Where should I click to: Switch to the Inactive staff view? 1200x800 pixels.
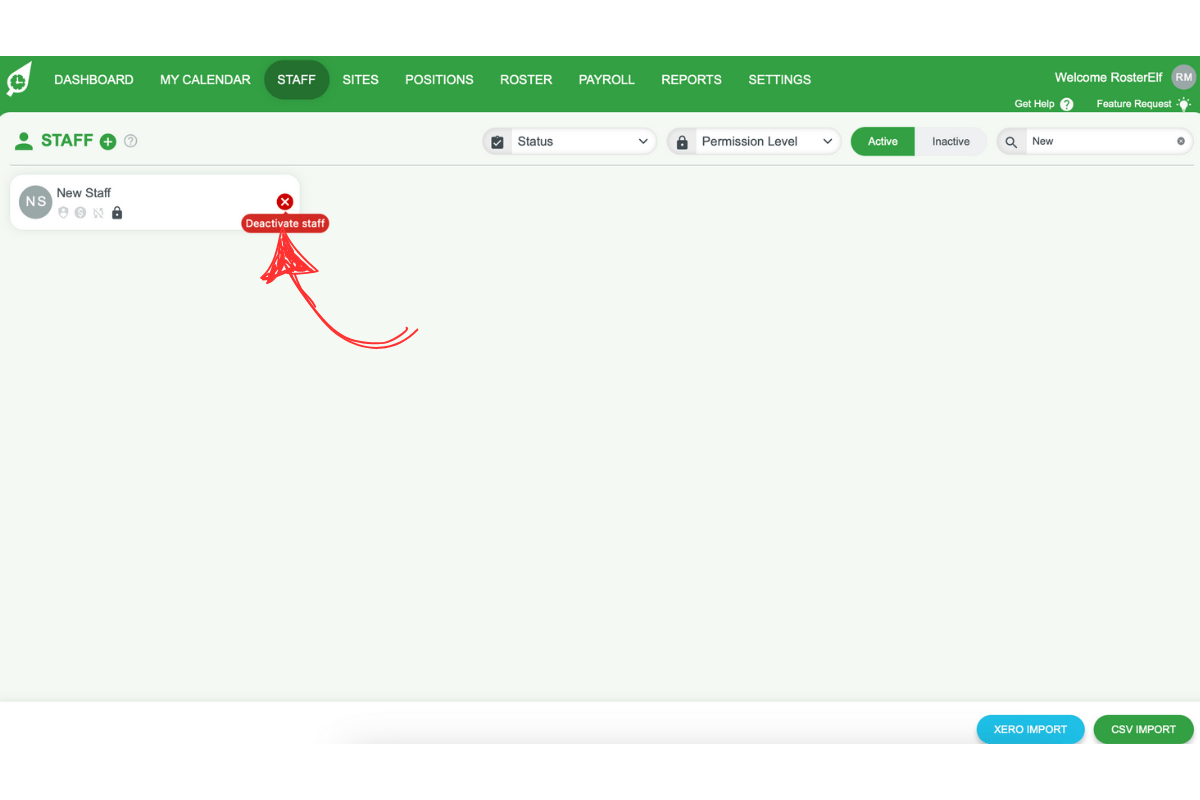tap(951, 141)
